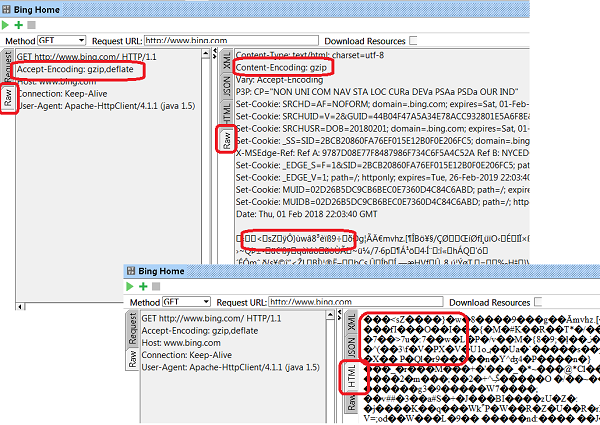Click User-Agent line in the top window
Image resolution: width=600 pixels, height=425 pixels.
(106, 106)
